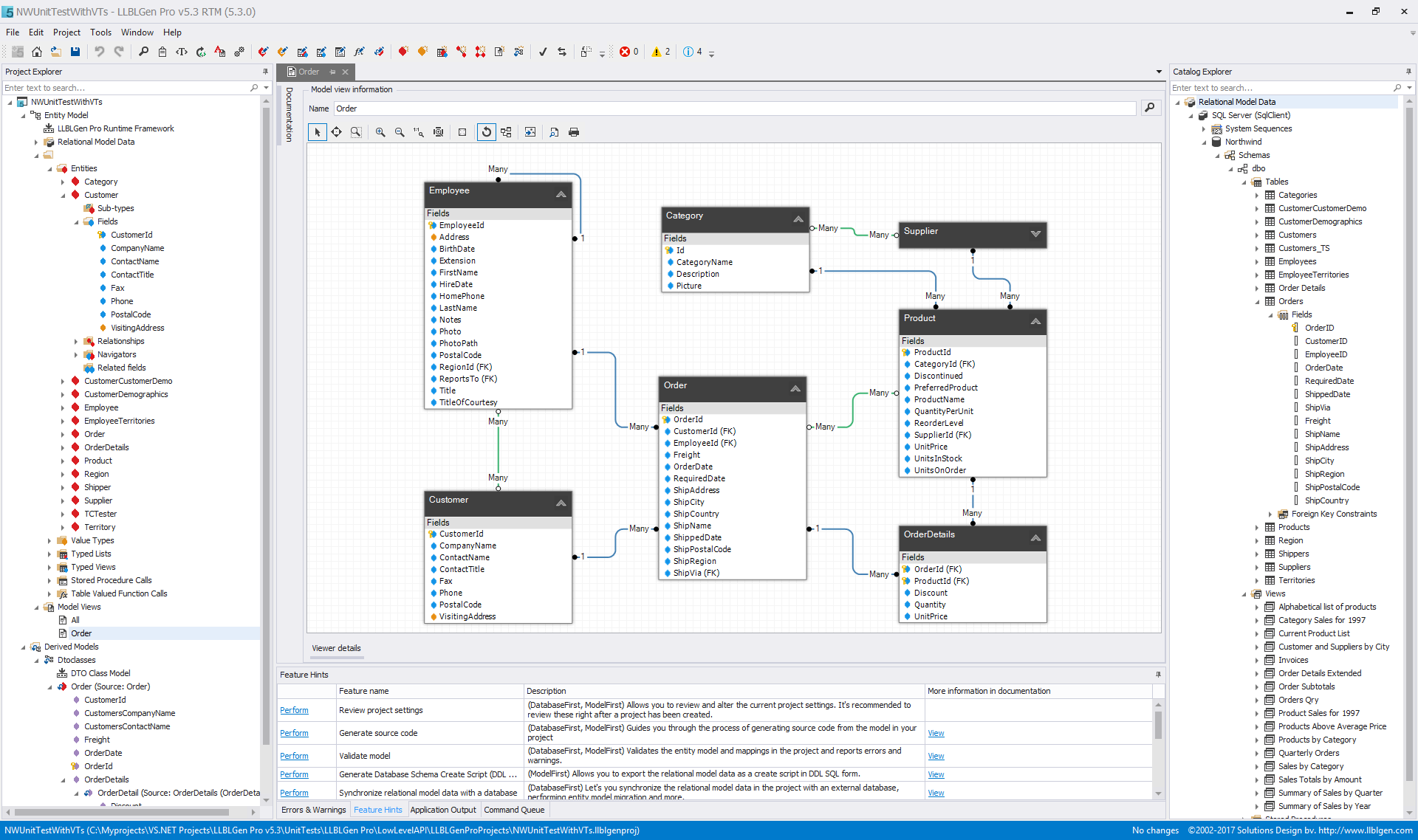Click the model view Name input field

(x=734, y=109)
